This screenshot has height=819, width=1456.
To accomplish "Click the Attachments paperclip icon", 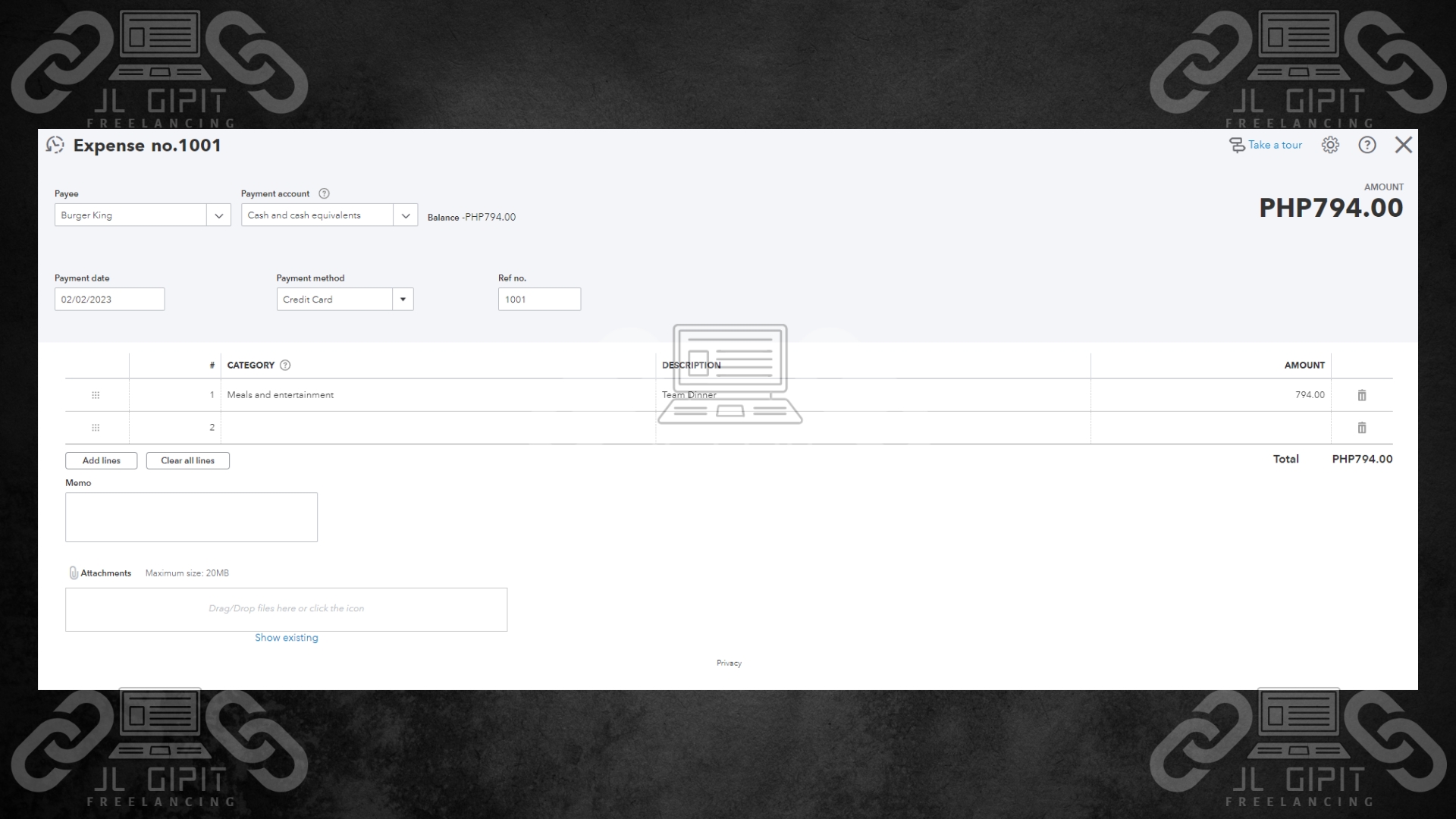I will (74, 573).
